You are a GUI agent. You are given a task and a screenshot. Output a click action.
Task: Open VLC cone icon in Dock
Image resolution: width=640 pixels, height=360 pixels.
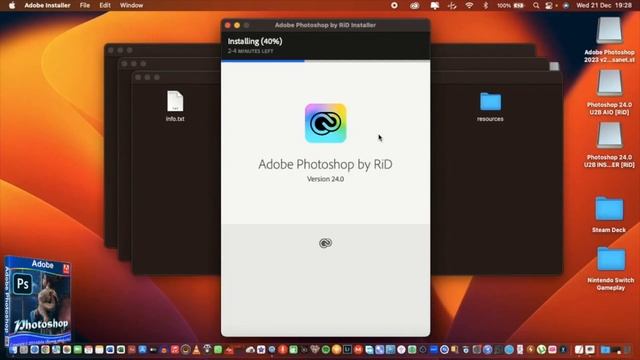point(196,350)
